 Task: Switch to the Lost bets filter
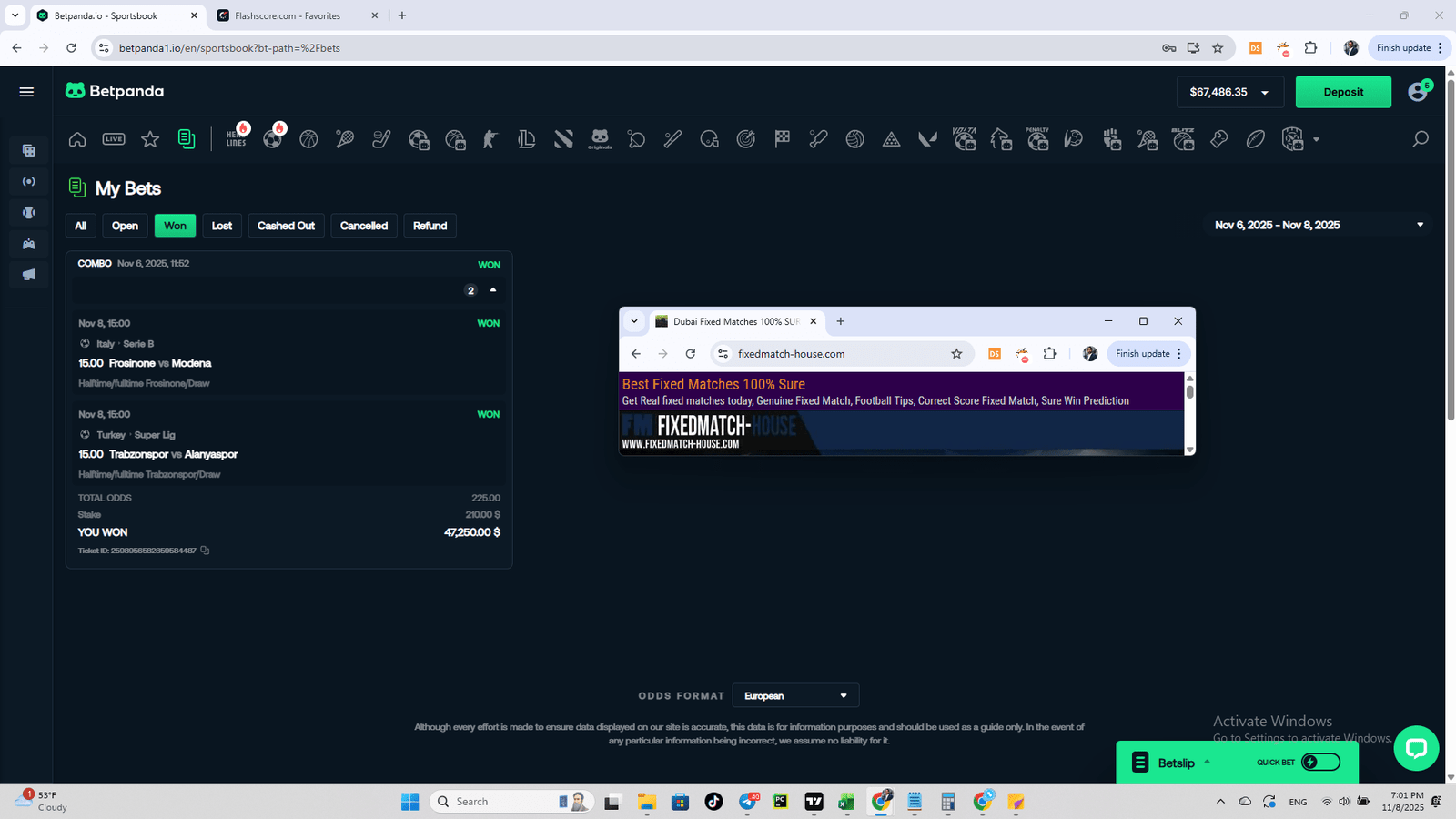[x=222, y=226]
